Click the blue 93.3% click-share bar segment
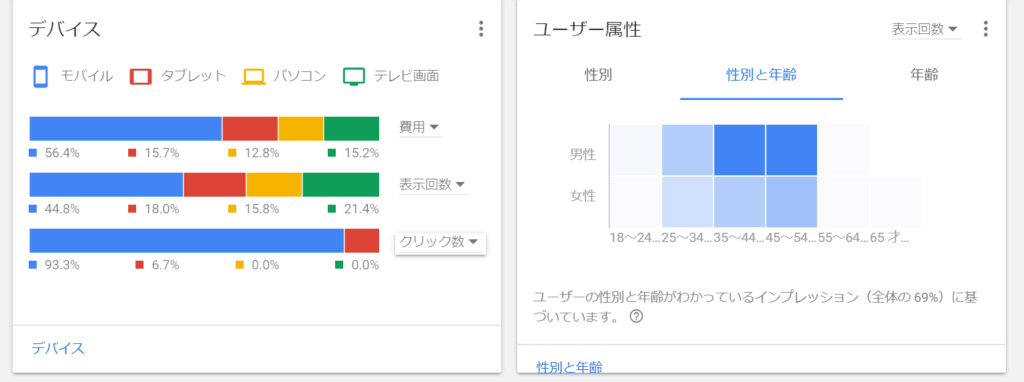Viewport: 1024px width, 382px height. point(187,240)
